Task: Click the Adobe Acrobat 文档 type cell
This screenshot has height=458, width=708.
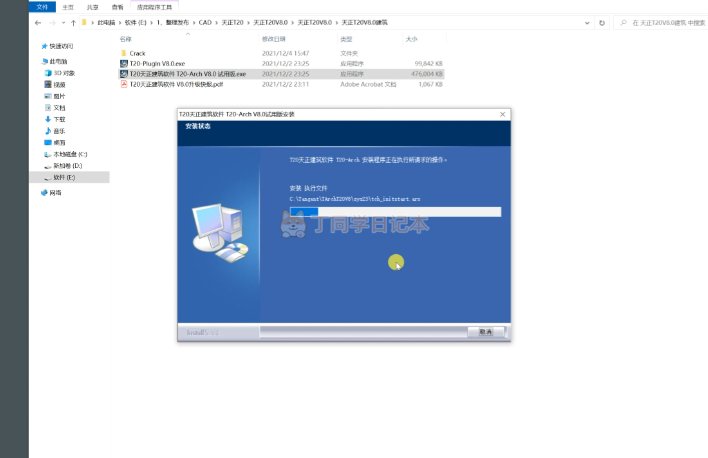Action: point(368,84)
